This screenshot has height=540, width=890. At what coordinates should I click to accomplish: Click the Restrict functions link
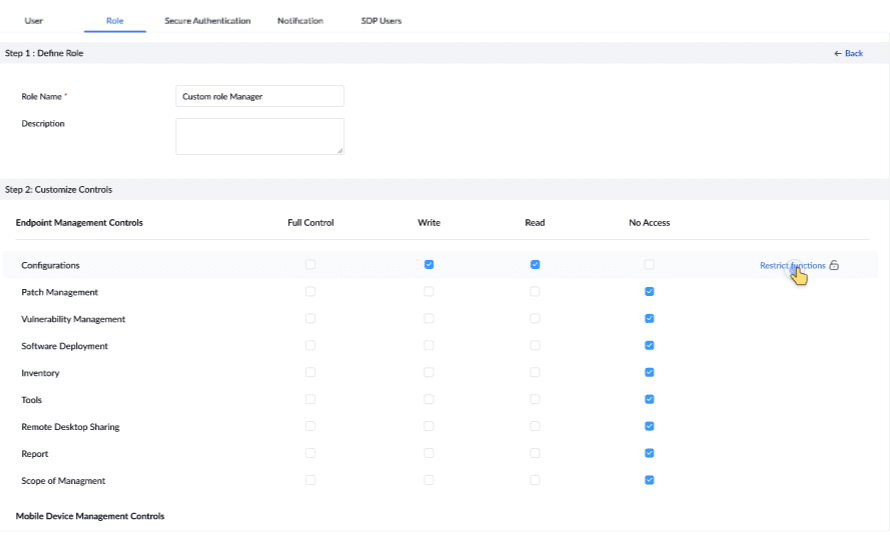click(x=792, y=265)
